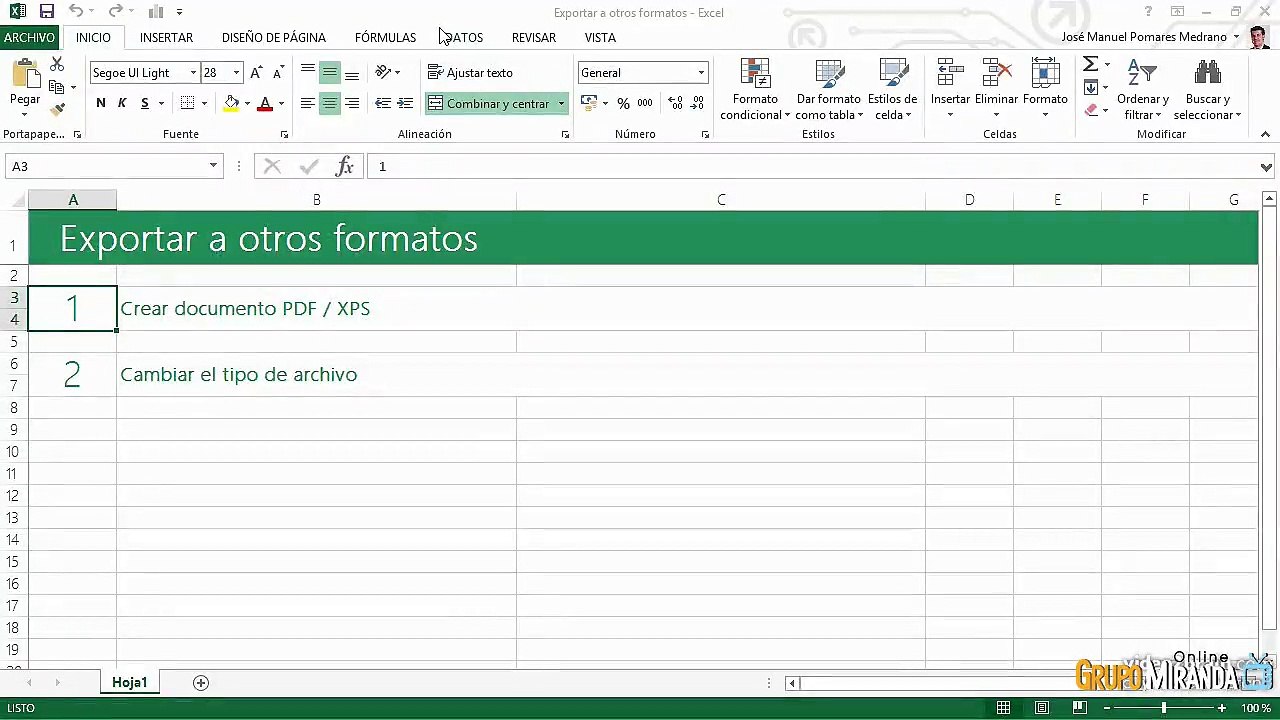Toggle bold (N) formatting
Image resolution: width=1280 pixels, height=720 pixels.
tap(100, 103)
